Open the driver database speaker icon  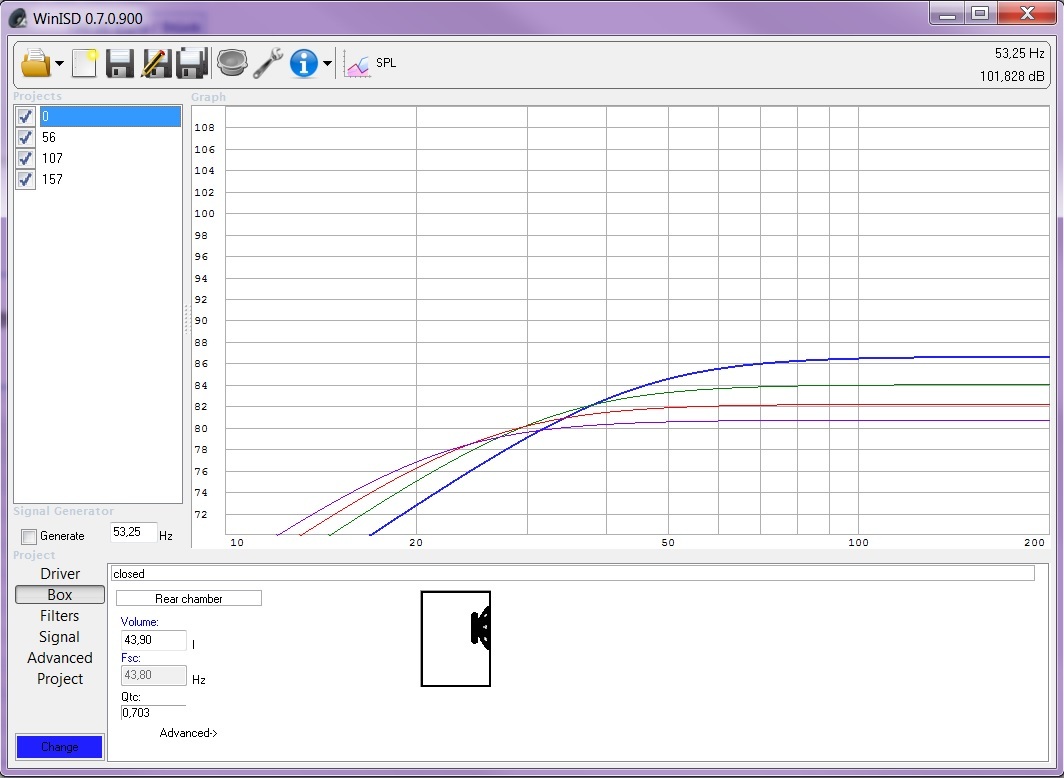pyautogui.click(x=231, y=63)
